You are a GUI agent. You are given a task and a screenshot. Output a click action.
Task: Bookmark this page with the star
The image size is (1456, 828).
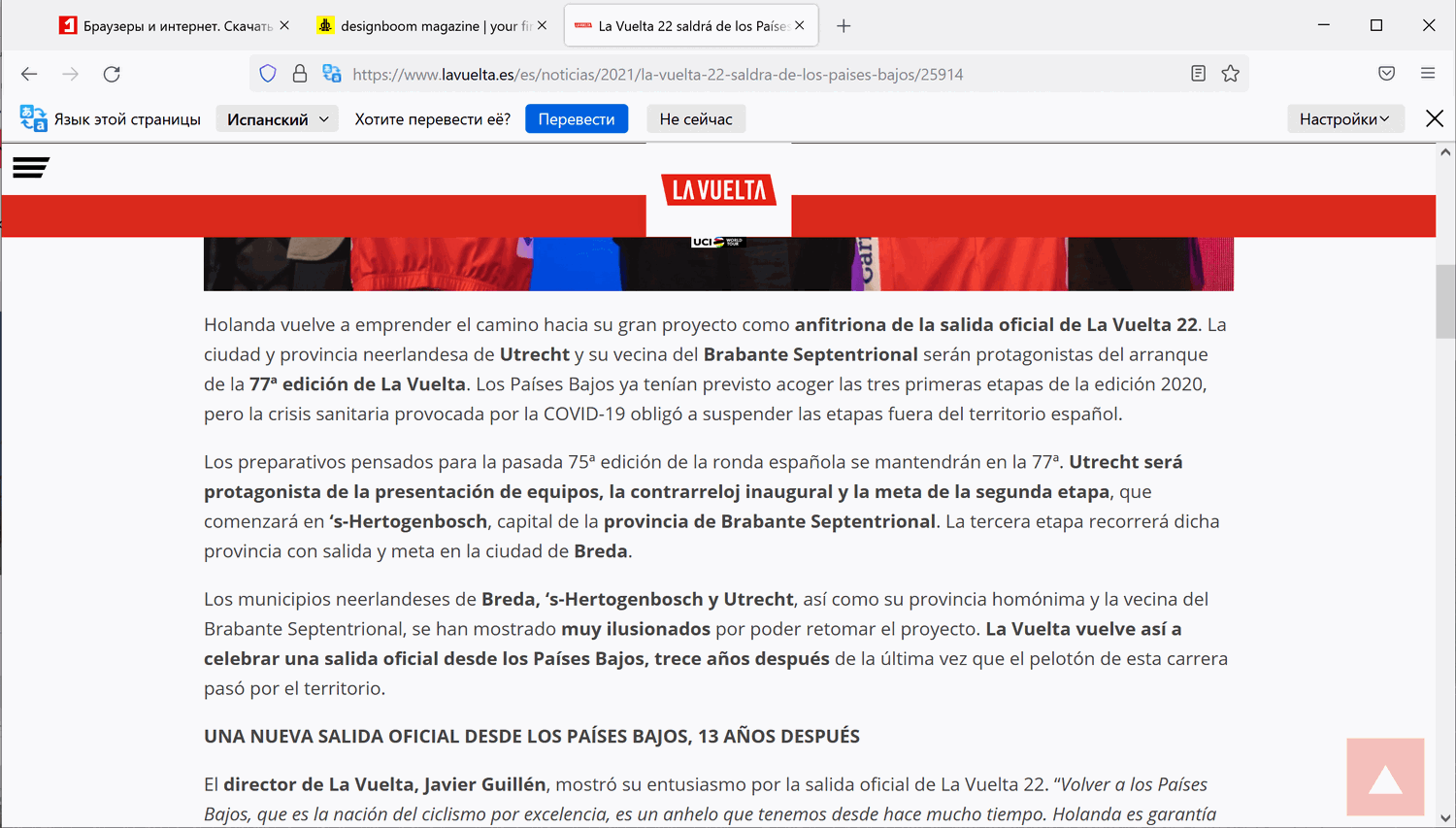(x=1231, y=74)
